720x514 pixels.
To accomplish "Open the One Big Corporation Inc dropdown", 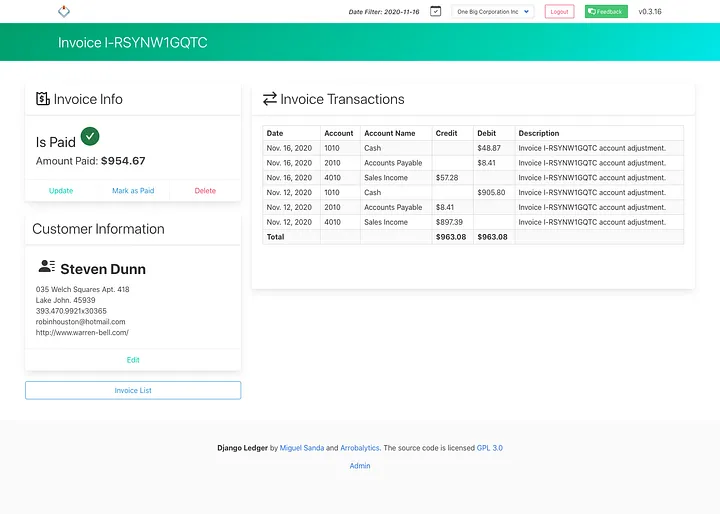I will point(493,11).
